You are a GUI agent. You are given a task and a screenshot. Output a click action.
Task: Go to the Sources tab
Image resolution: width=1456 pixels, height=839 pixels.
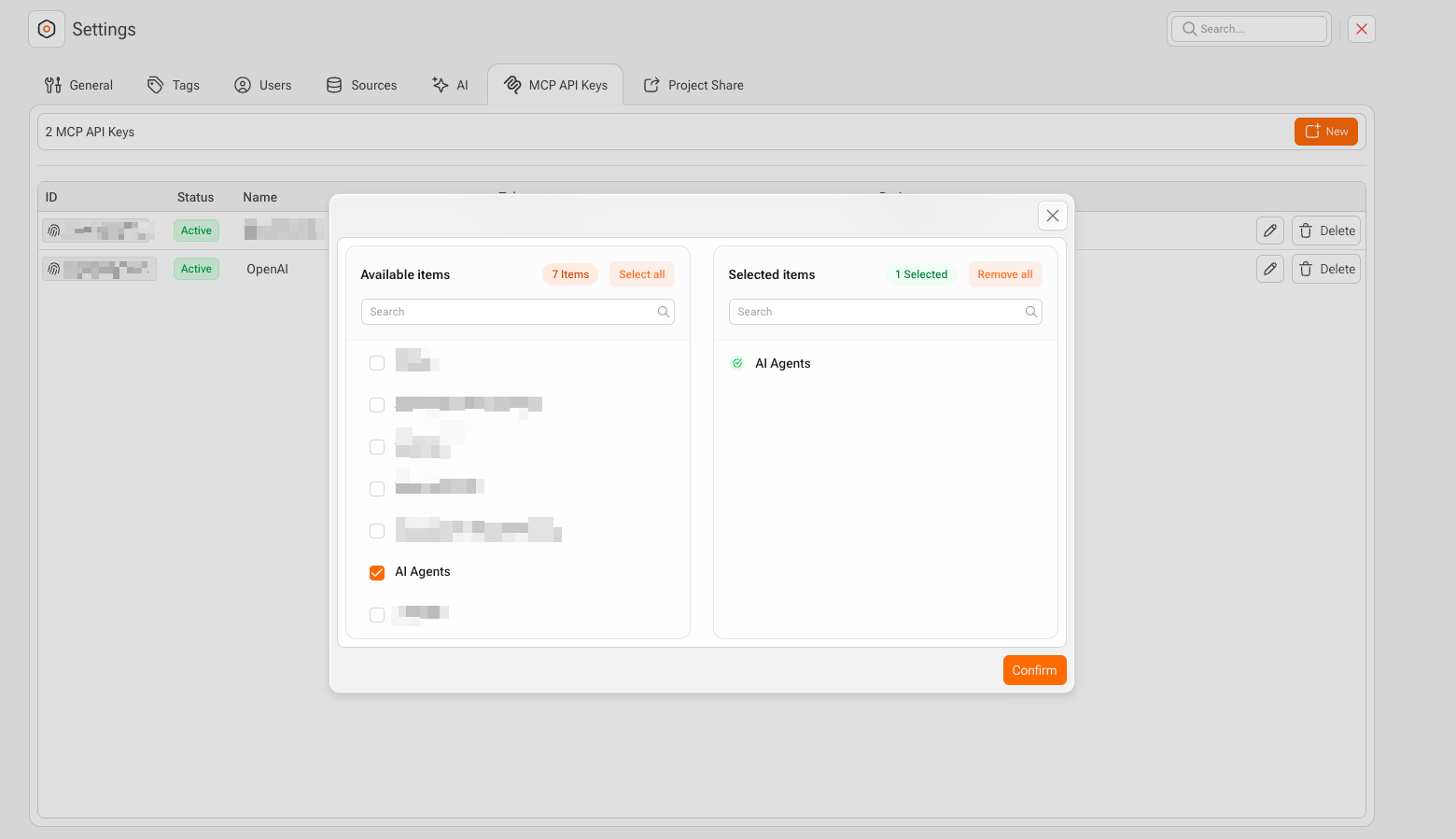pyautogui.click(x=361, y=85)
